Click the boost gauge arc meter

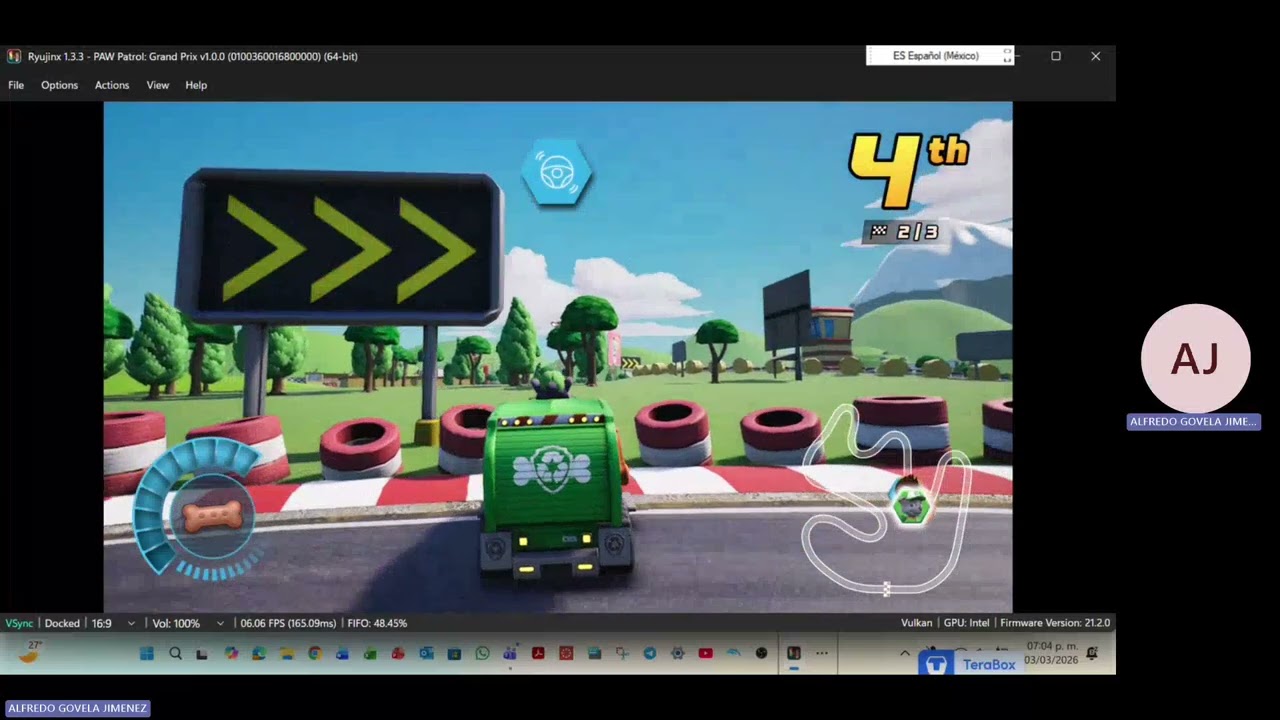coord(195,510)
